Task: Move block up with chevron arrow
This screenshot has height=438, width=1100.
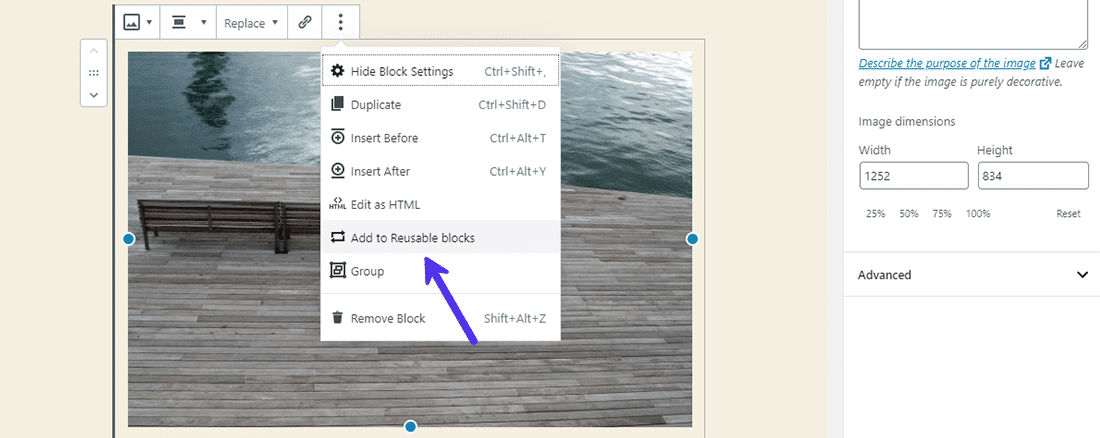Action: tap(93, 52)
